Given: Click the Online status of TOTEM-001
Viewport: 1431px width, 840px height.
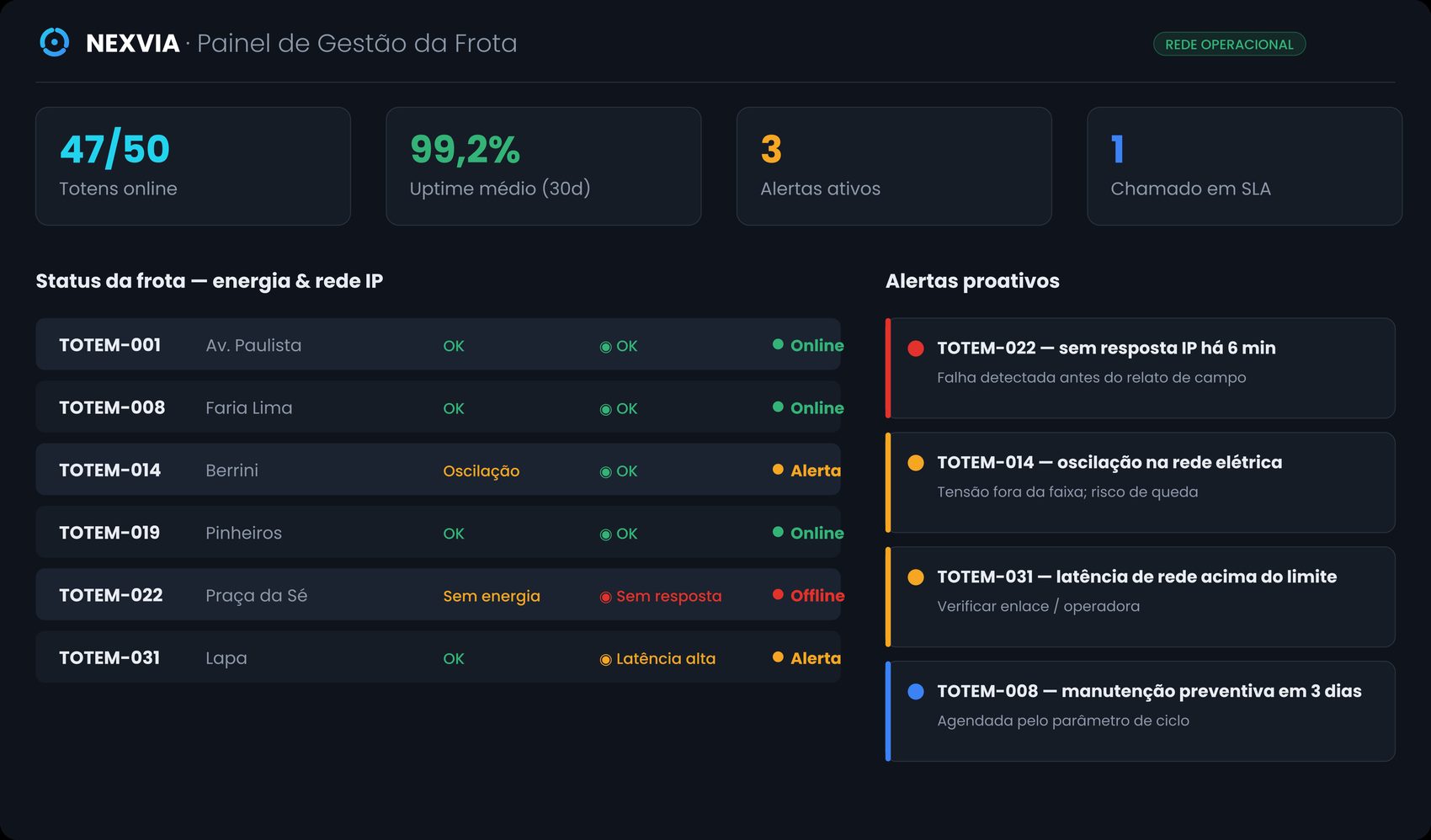Looking at the screenshot, I should [x=808, y=345].
